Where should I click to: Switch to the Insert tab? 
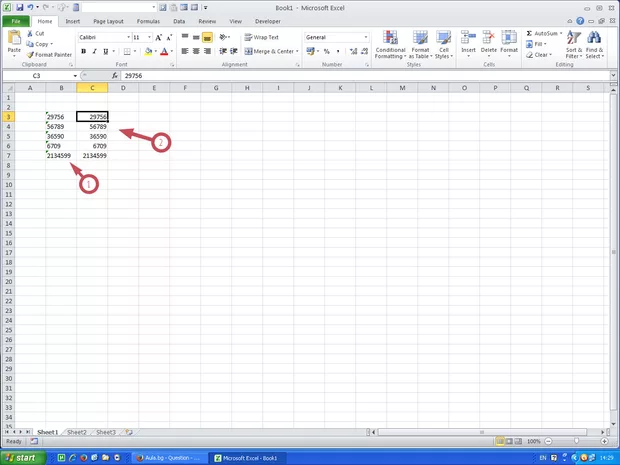click(73, 21)
